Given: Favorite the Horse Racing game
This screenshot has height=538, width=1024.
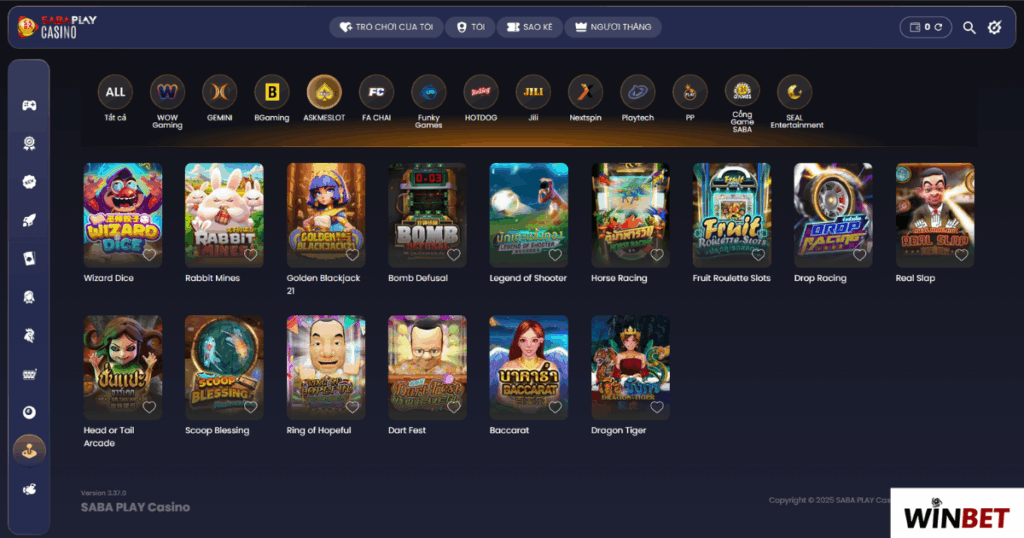Looking at the screenshot, I should [657, 255].
